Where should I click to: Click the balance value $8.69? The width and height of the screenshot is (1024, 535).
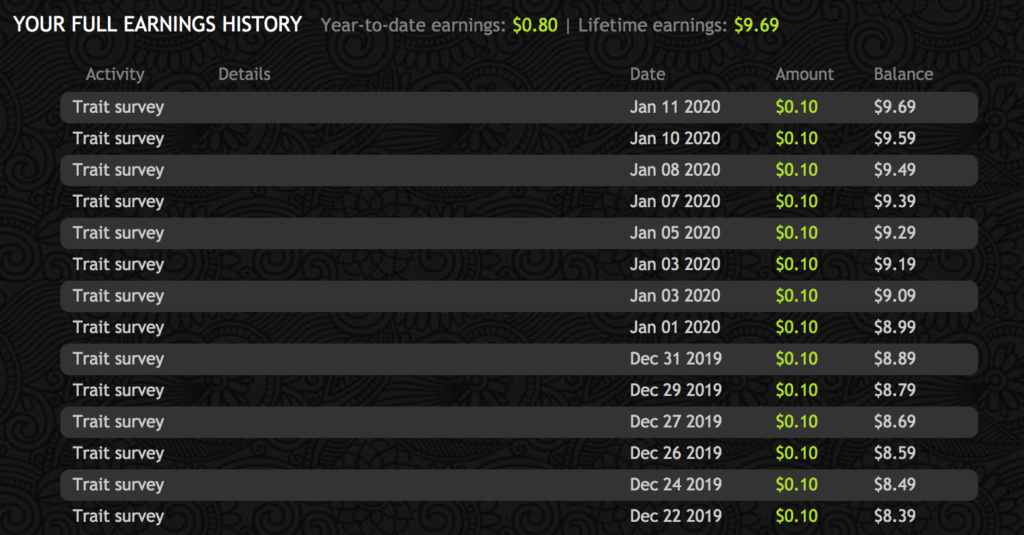tap(895, 421)
